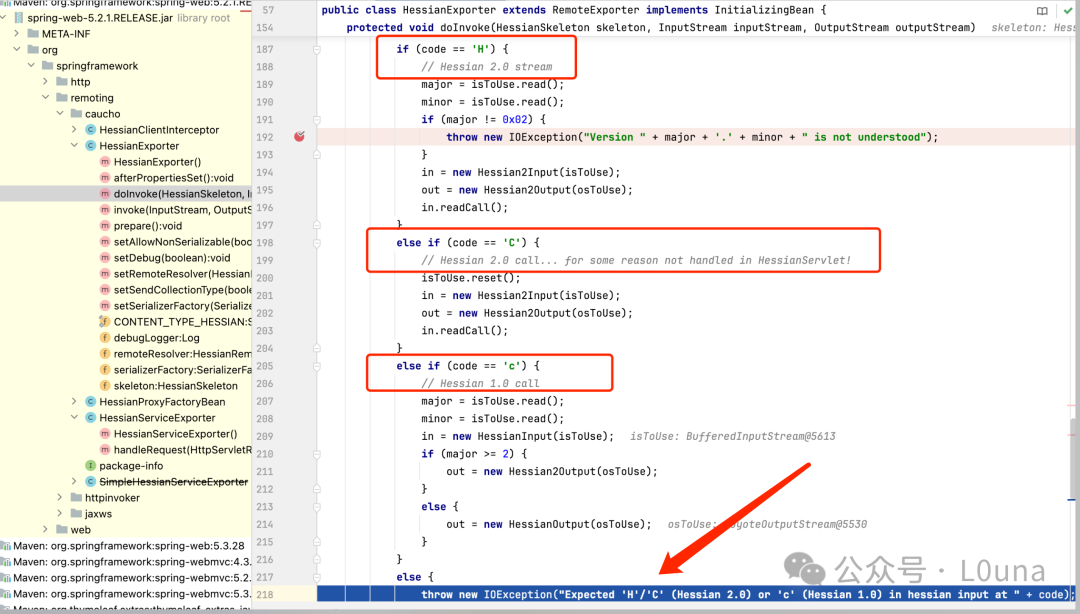The image size is (1080, 614).
Task: Collapse the caucho folder
Action: pyautogui.click(x=61, y=113)
